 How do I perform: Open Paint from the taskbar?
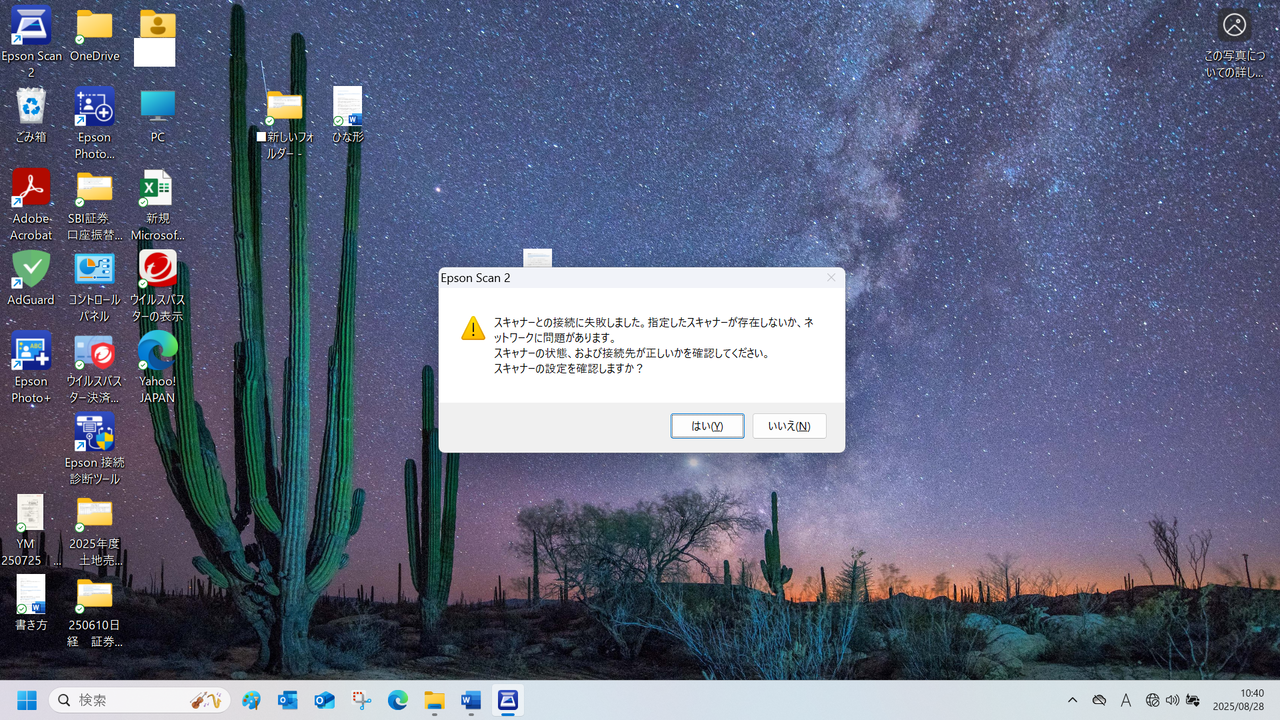(x=251, y=700)
